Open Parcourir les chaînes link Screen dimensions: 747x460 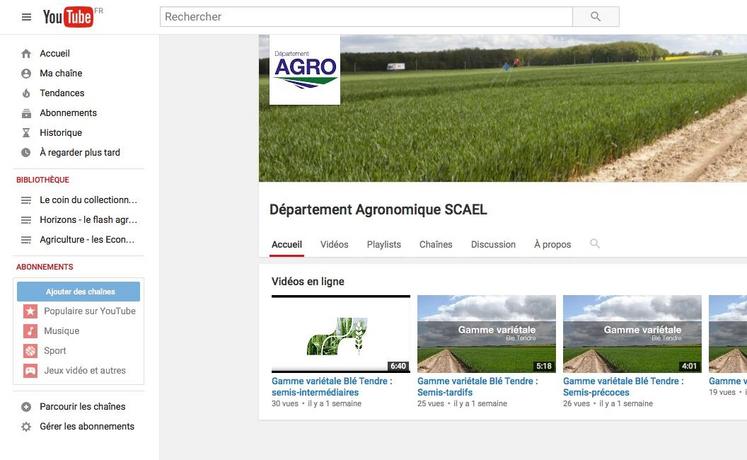coord(82,407)
